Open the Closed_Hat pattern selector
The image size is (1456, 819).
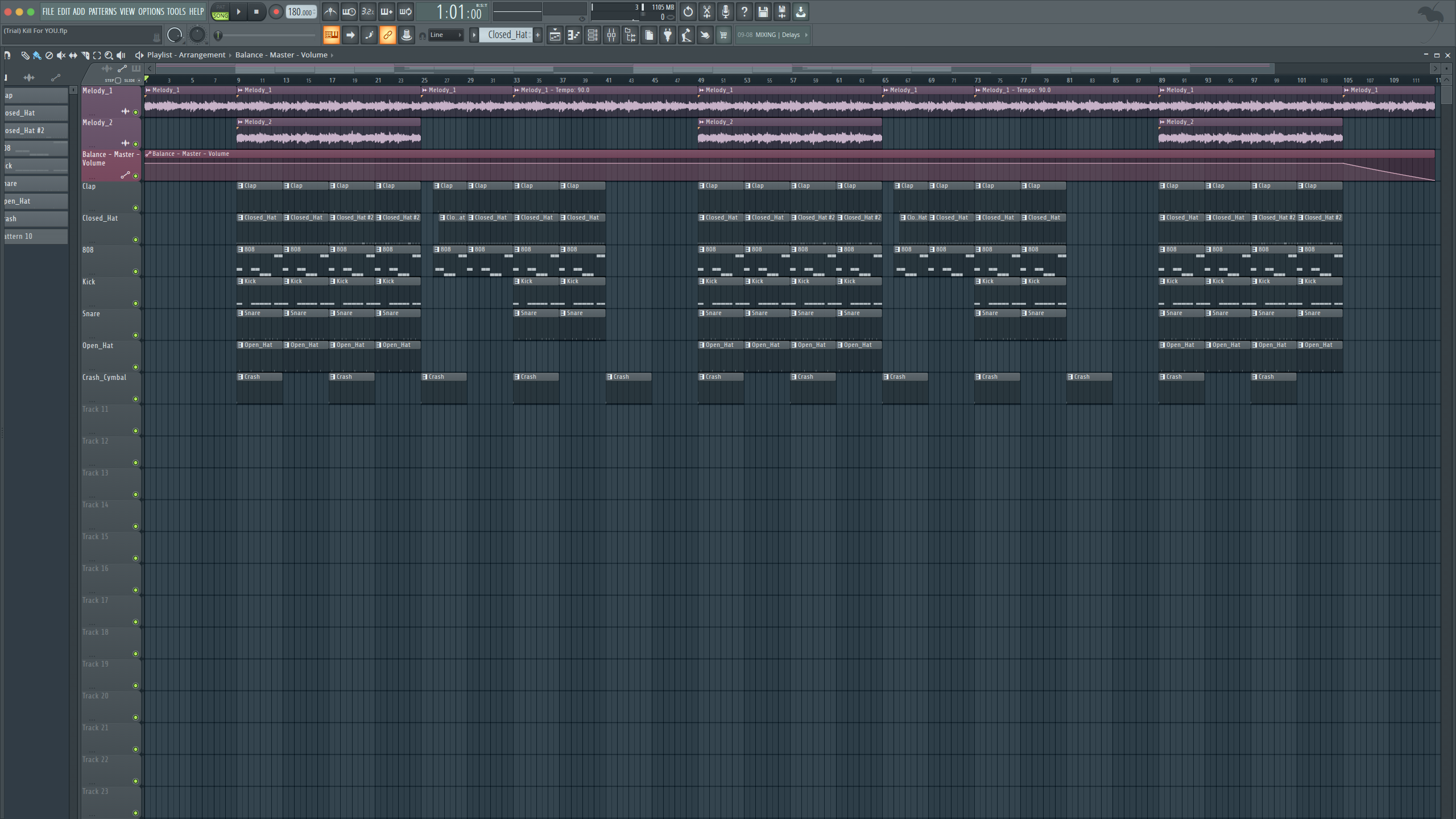(x=506, y=35)
